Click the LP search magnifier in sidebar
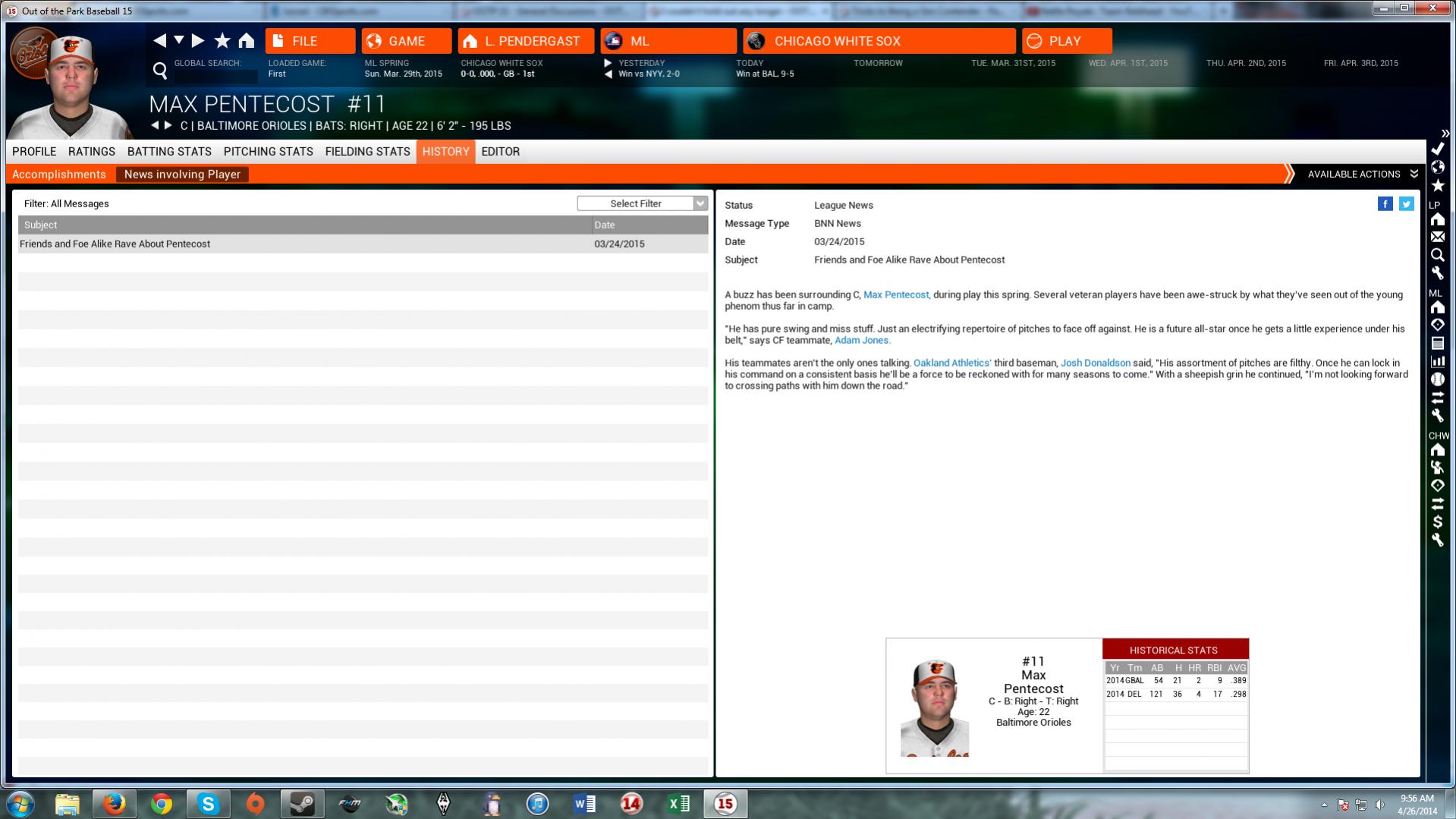Screen dimensions: 1456x819 pyautogui.click(x=1438, y=255)
